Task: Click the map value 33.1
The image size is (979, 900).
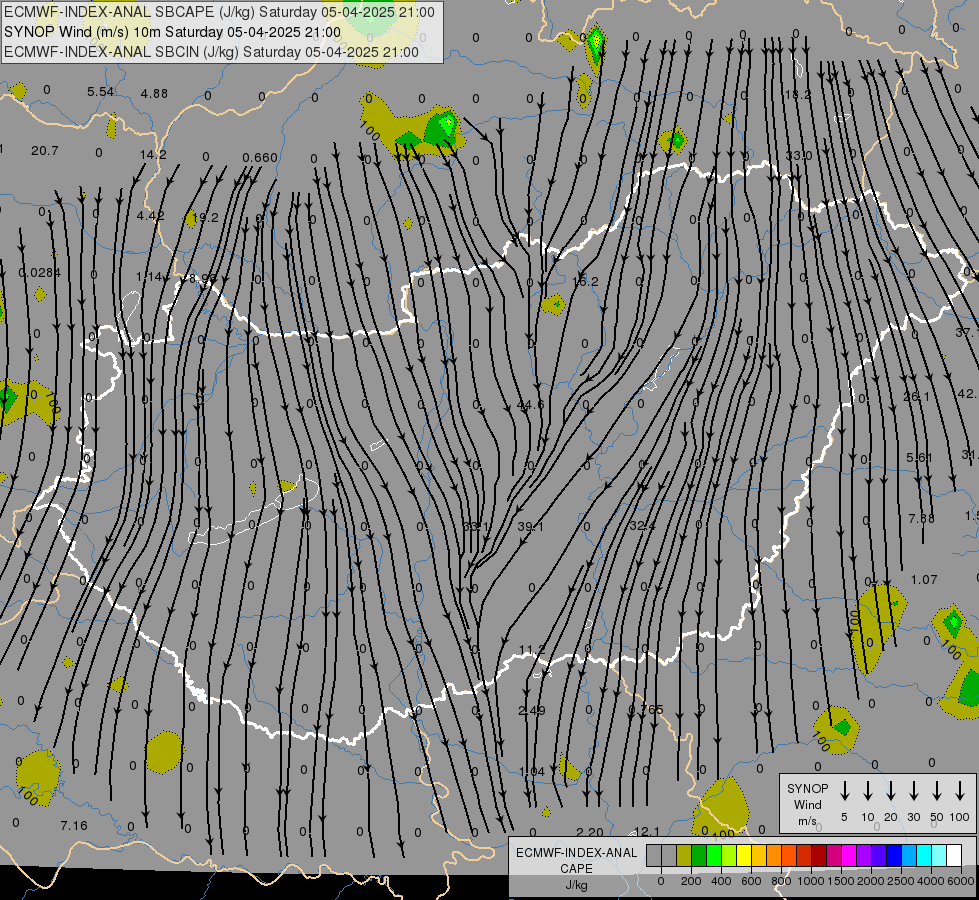Action: (476, 527)
